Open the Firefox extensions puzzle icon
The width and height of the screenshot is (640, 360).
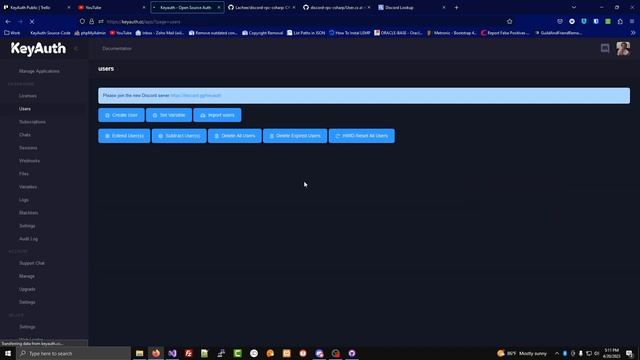click(x=620, y=22)
